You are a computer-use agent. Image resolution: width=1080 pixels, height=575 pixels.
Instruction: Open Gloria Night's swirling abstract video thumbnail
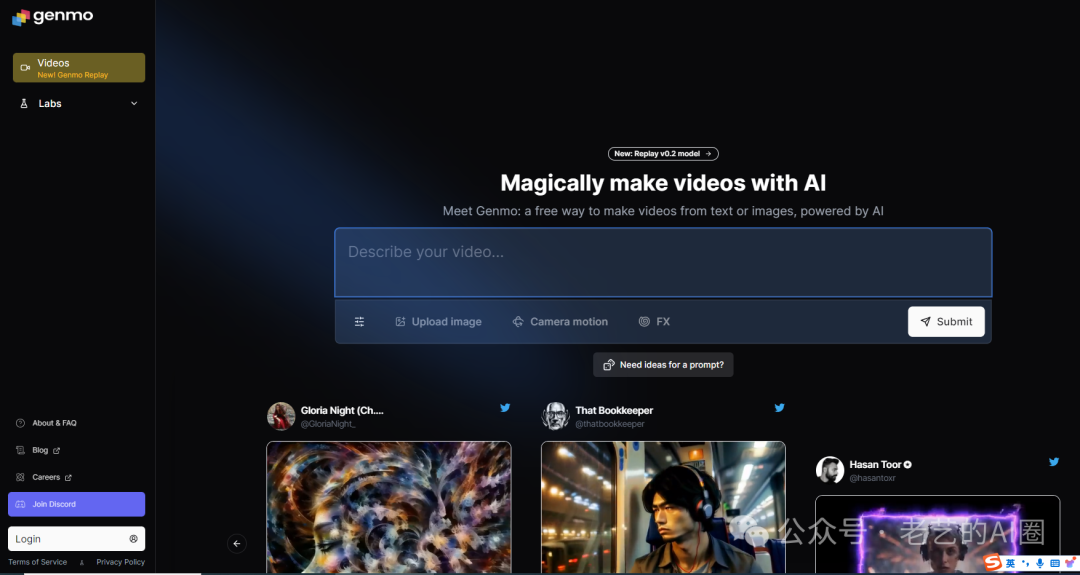388,507
